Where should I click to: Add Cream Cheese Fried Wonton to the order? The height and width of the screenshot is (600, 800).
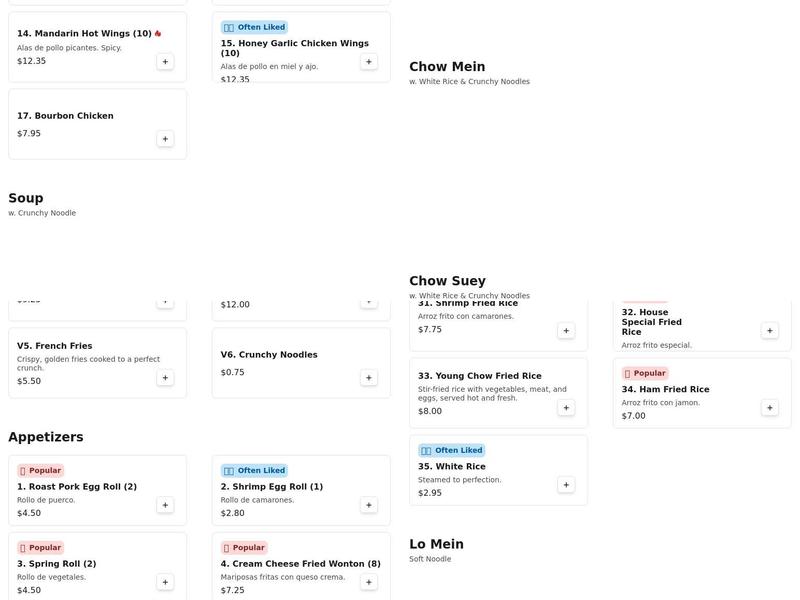[x=369, y=582]
